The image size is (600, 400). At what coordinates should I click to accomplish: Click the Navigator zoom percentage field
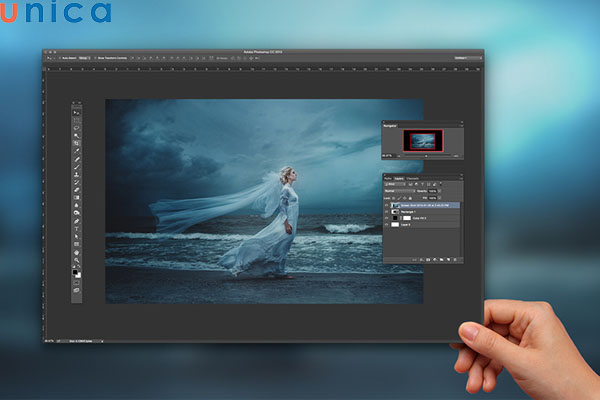coord(387,156)
